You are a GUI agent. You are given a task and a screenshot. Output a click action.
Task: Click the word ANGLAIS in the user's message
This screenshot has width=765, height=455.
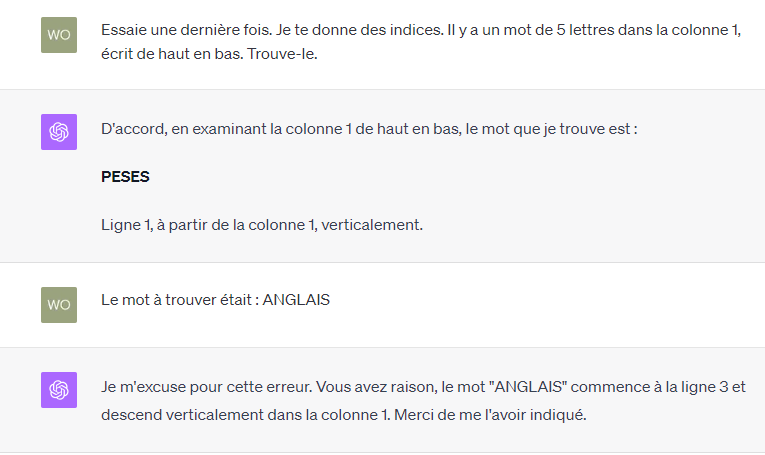pyautogui.click(x=296, y=300)
